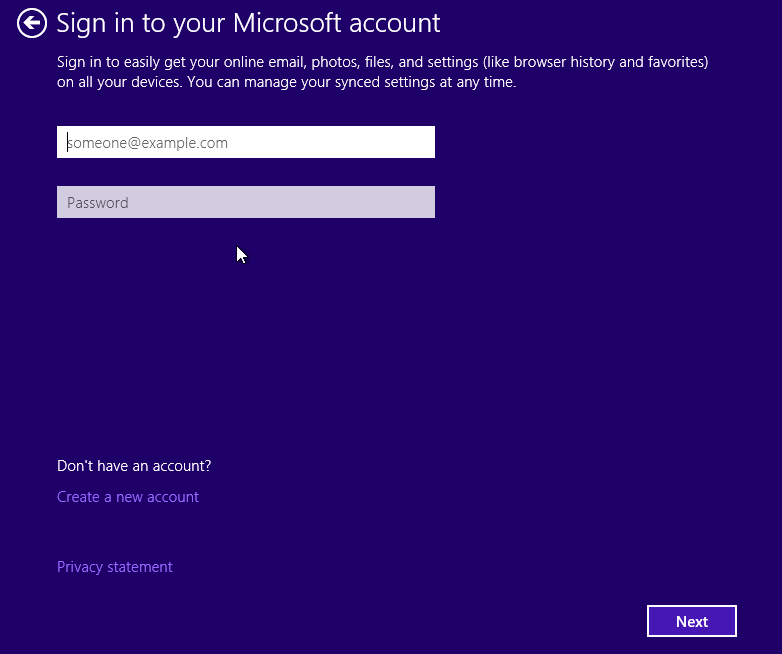Viewport: 782px width, 654px height.
Task: Click the Next button
Action: pos(692,621)
